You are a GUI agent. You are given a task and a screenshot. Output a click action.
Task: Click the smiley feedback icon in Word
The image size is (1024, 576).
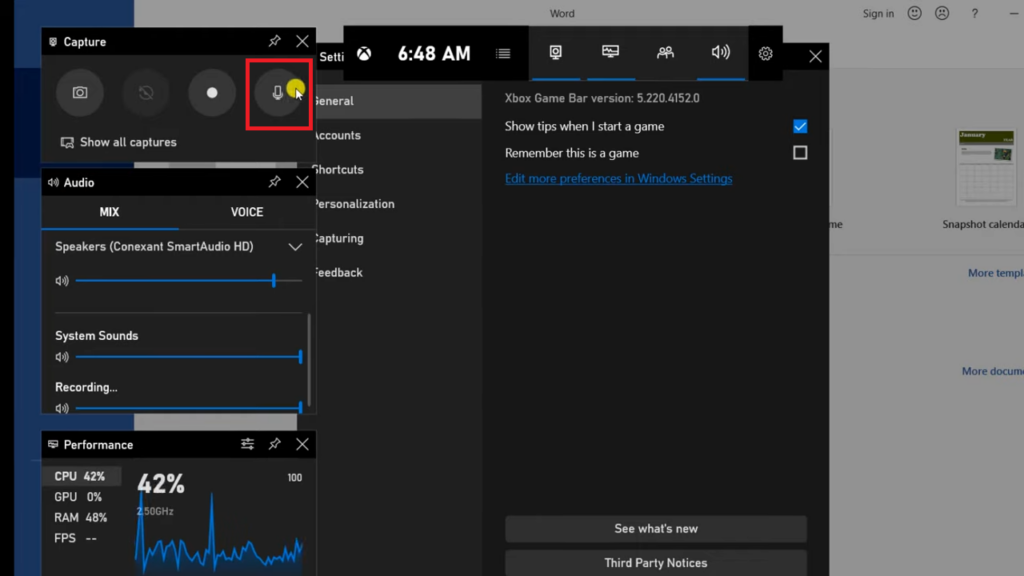[914, 13]
